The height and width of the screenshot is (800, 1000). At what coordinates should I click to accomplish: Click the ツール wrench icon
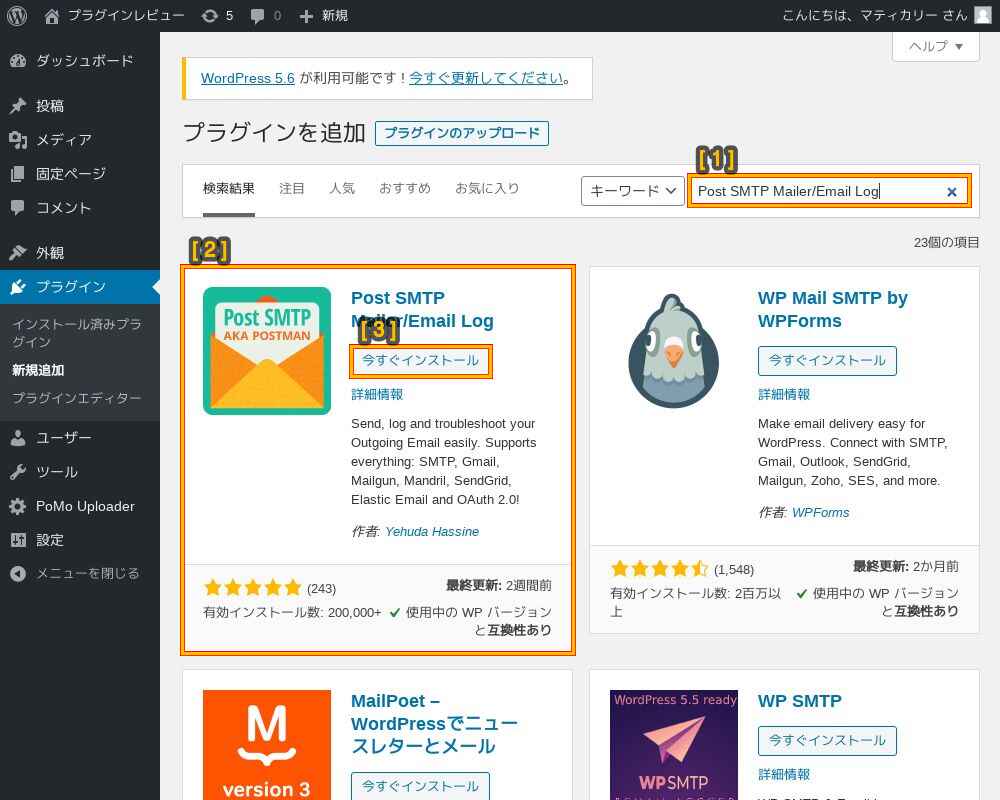point(18,472)
